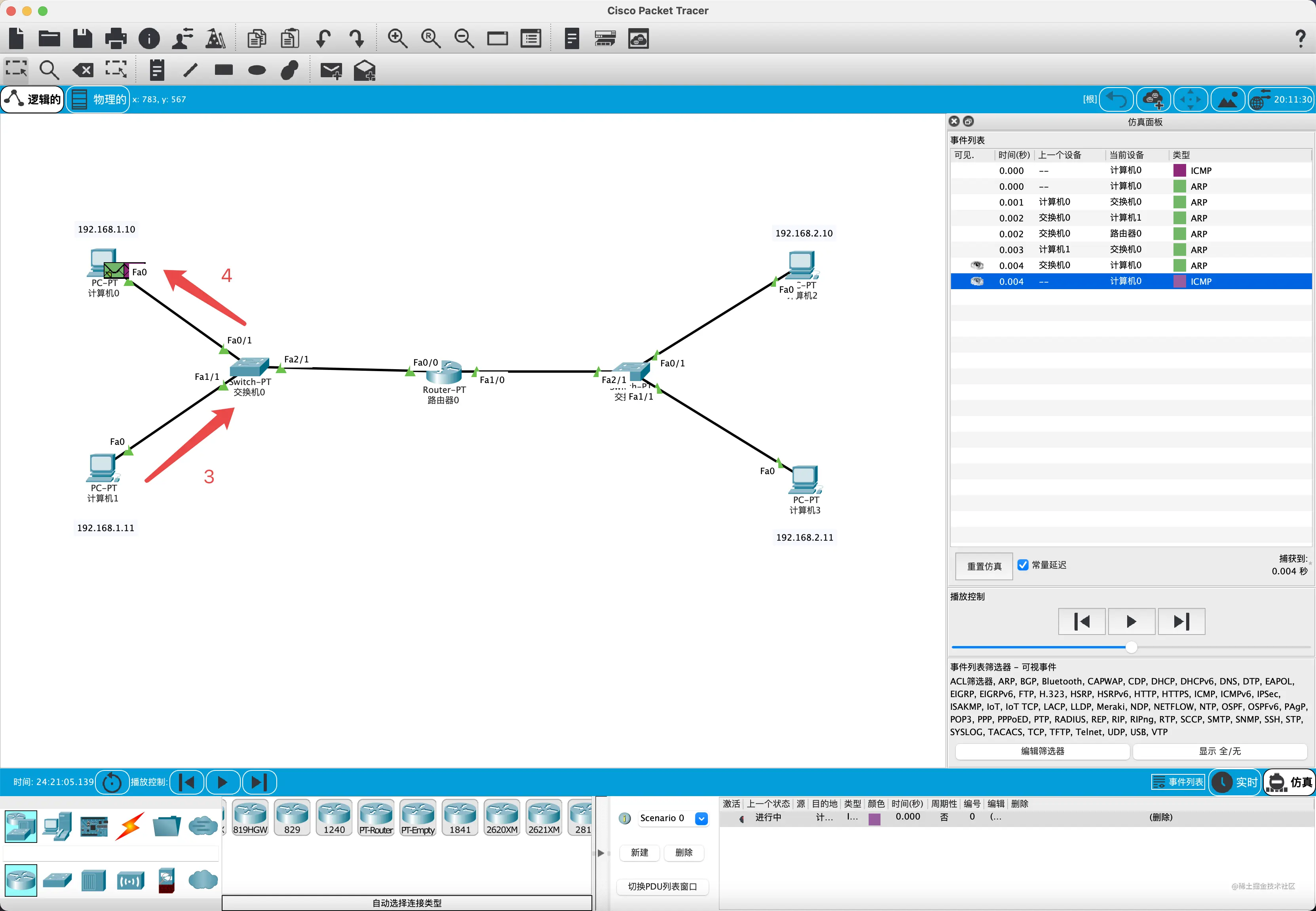Viewport: 1316px width, 911px height.
Task: Click the Zoom In magnifier icon
Action: 397,38
